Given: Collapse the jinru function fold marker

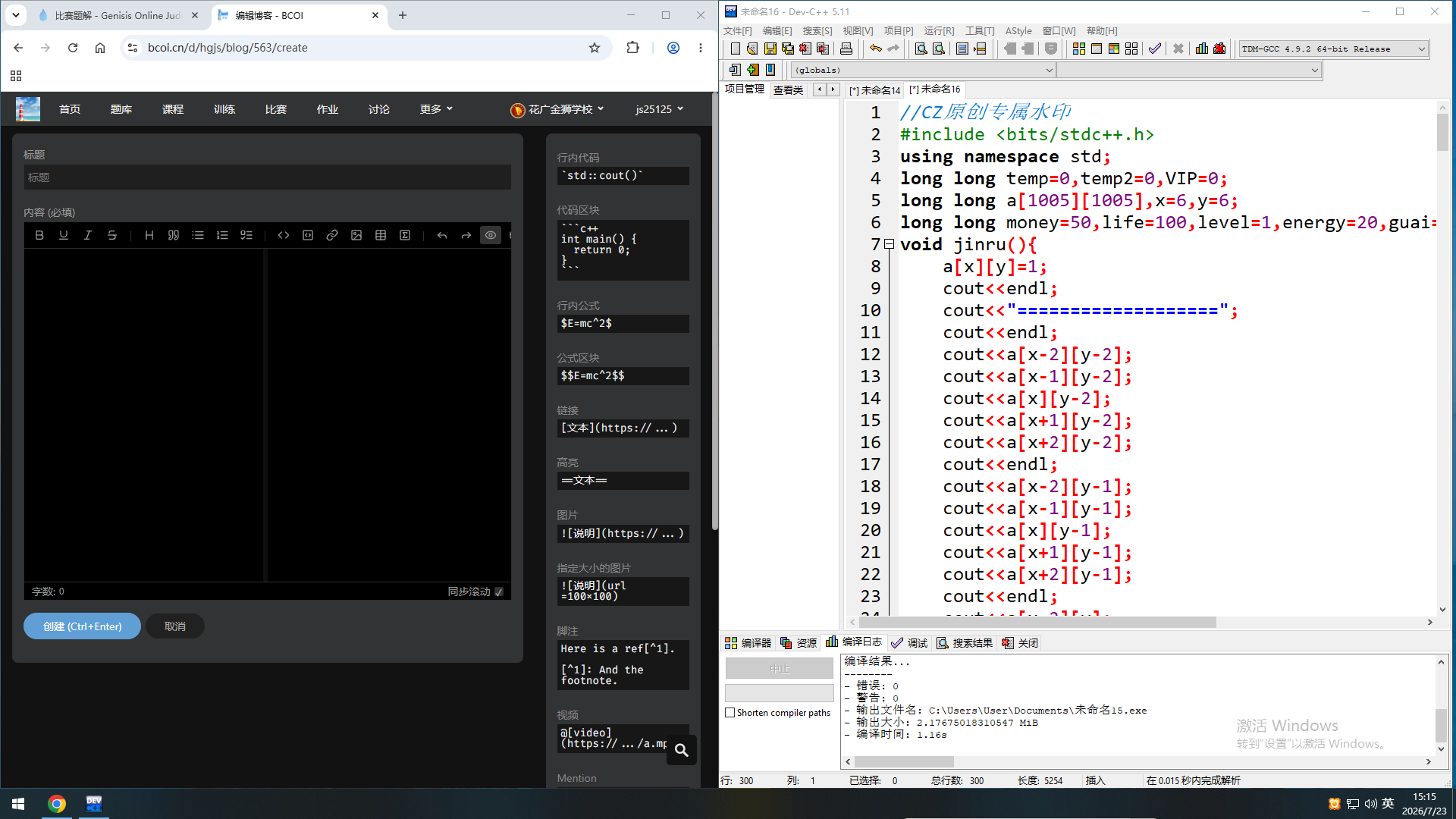Looking at the screenshot, I should (890, 244).
